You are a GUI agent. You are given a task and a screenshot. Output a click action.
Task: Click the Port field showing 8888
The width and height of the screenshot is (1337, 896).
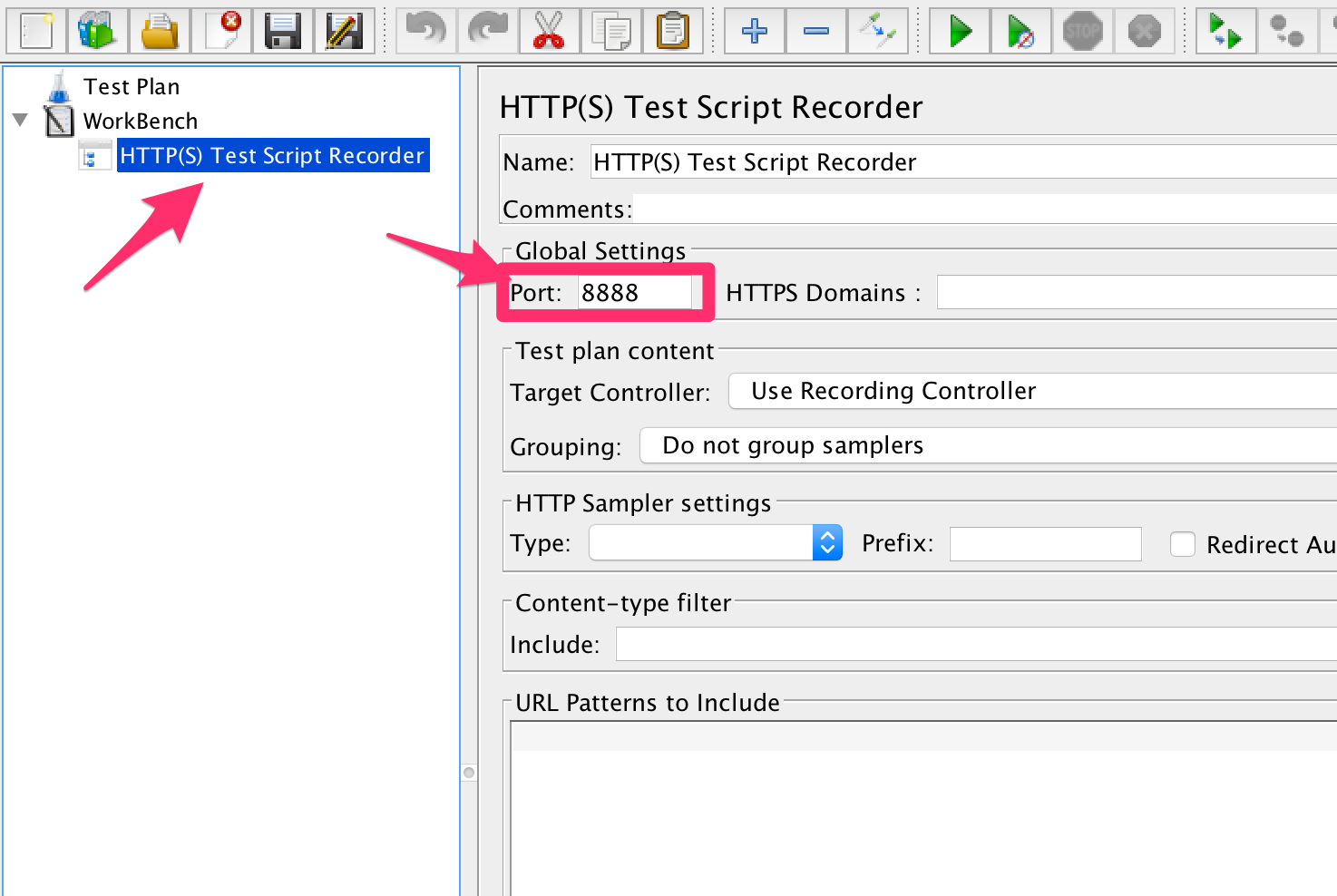click(x=635, y=293)
